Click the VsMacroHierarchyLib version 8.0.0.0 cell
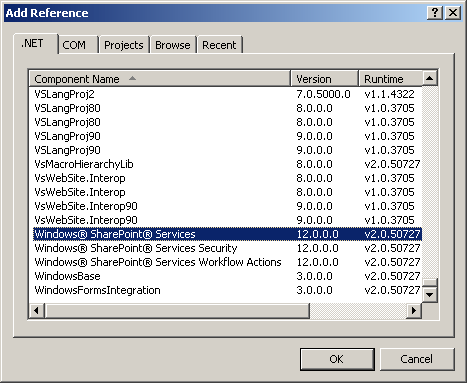 click(x=314, y=164)
